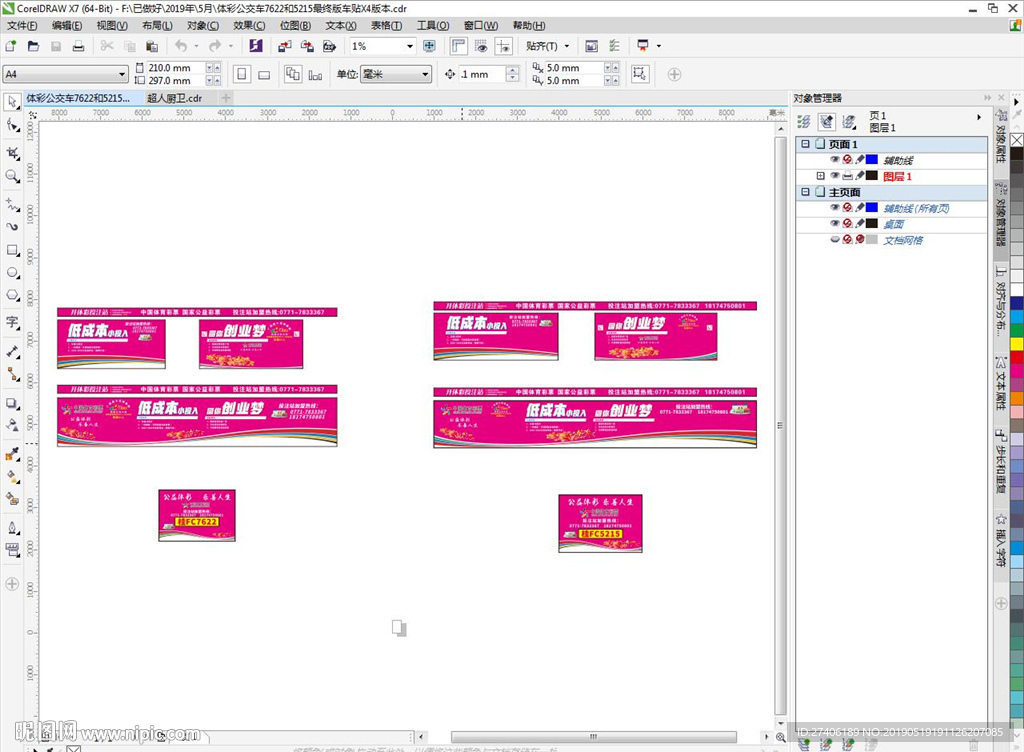The height and width of the screenshot is (752, 1024).
Task: Collapse the 页面1 tree node
Action: tap(805, 144)
